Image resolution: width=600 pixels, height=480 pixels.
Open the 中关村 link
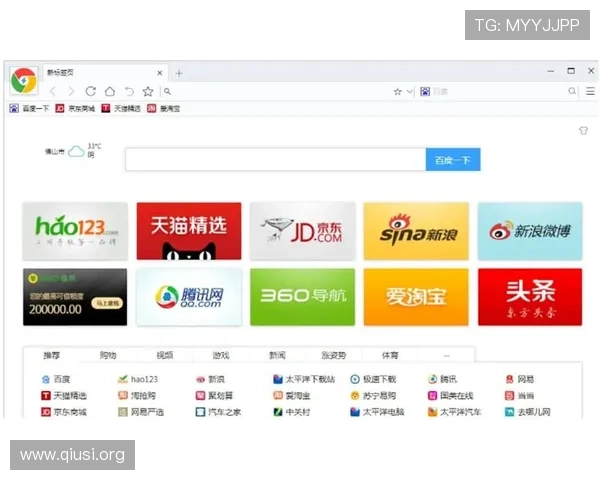click(292, 412)
